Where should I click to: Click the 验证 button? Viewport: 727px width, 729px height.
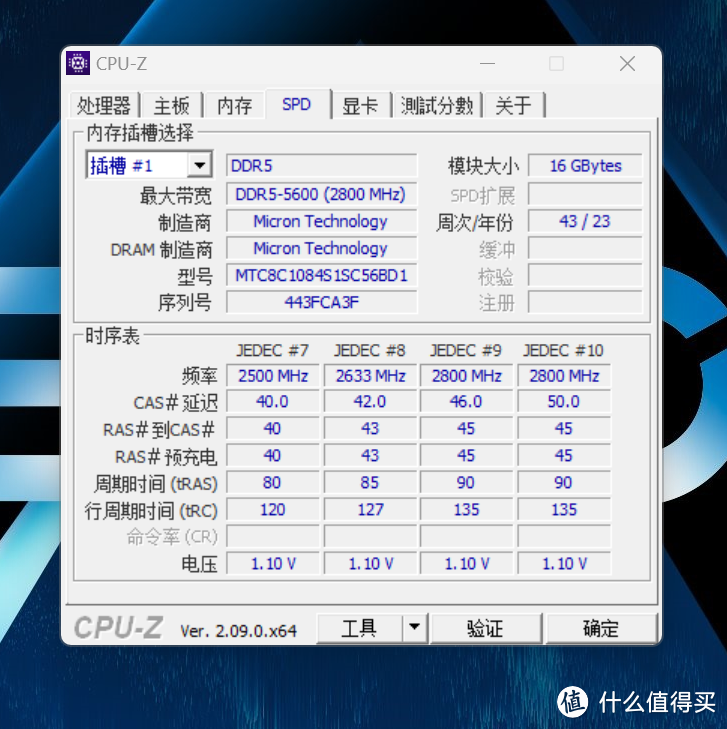point(486,629)
